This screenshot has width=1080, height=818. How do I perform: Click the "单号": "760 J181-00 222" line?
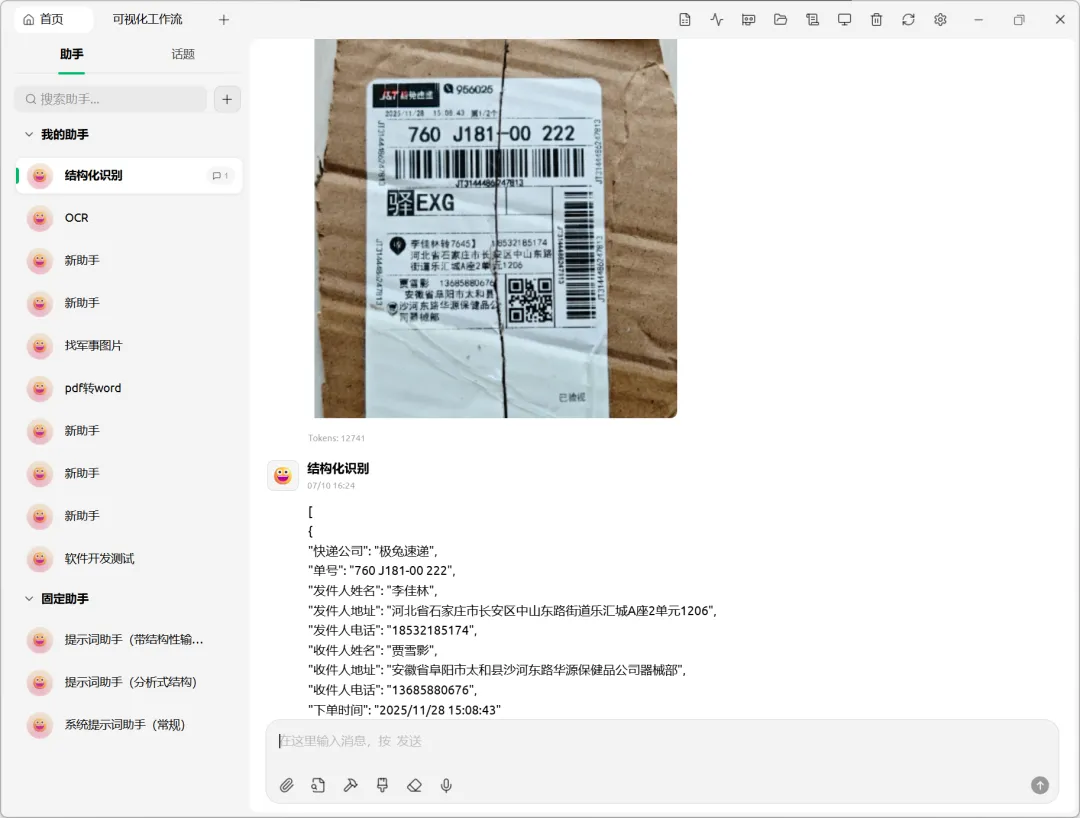pos(382,571)
